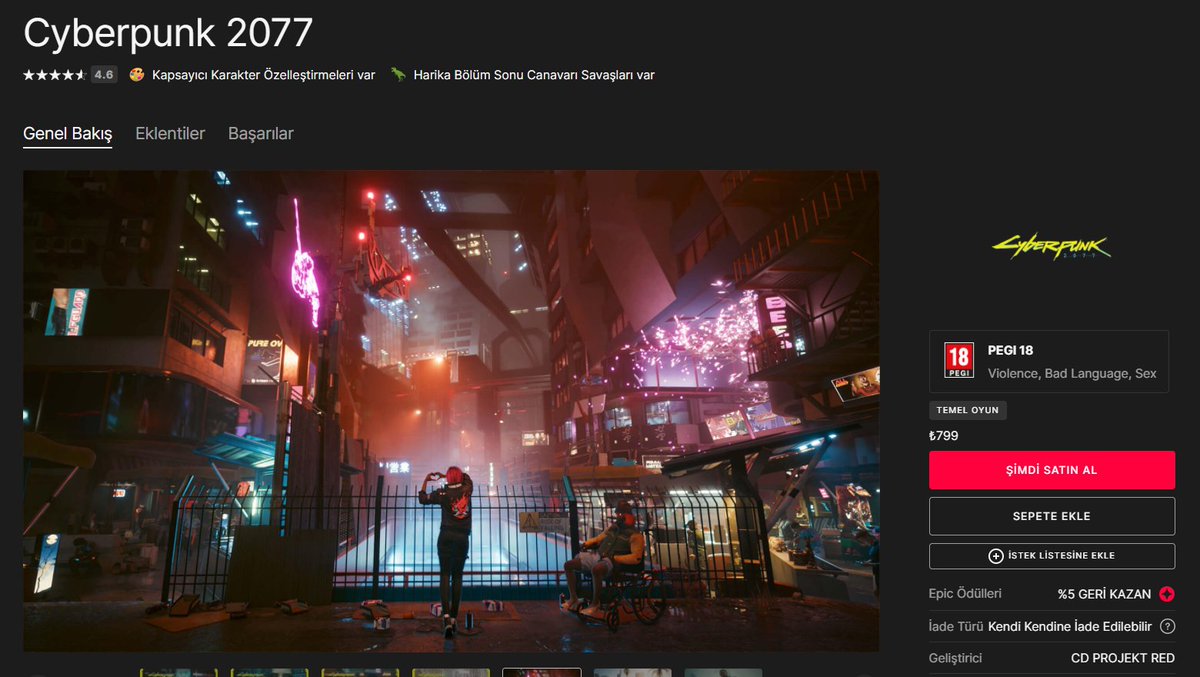Click the ŞİMDİ SATIN AL button
The width and height of the screenshot is (1200, 677).
[x=1051, y=470]
